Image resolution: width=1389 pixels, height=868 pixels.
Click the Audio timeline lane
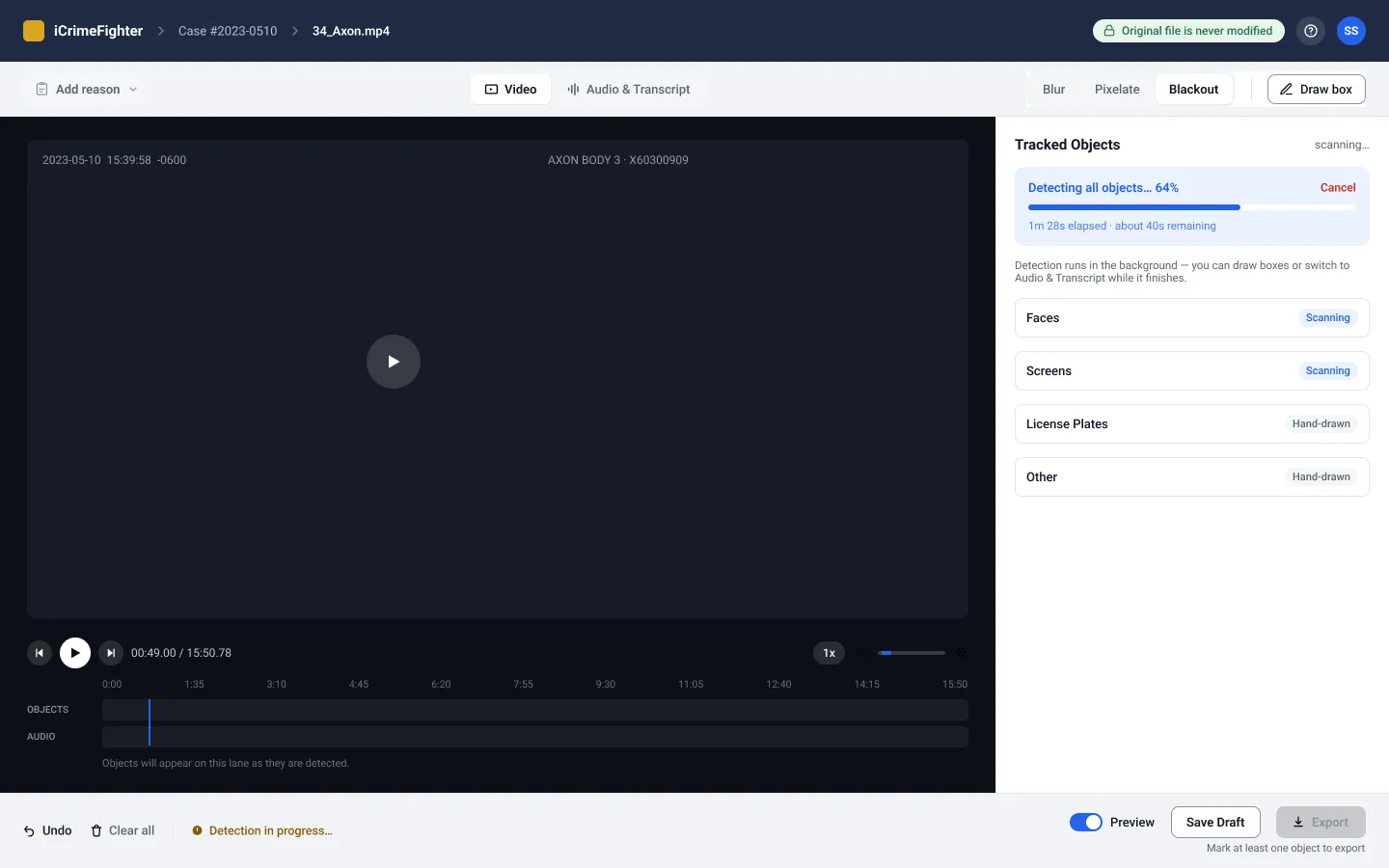(535, 737)
